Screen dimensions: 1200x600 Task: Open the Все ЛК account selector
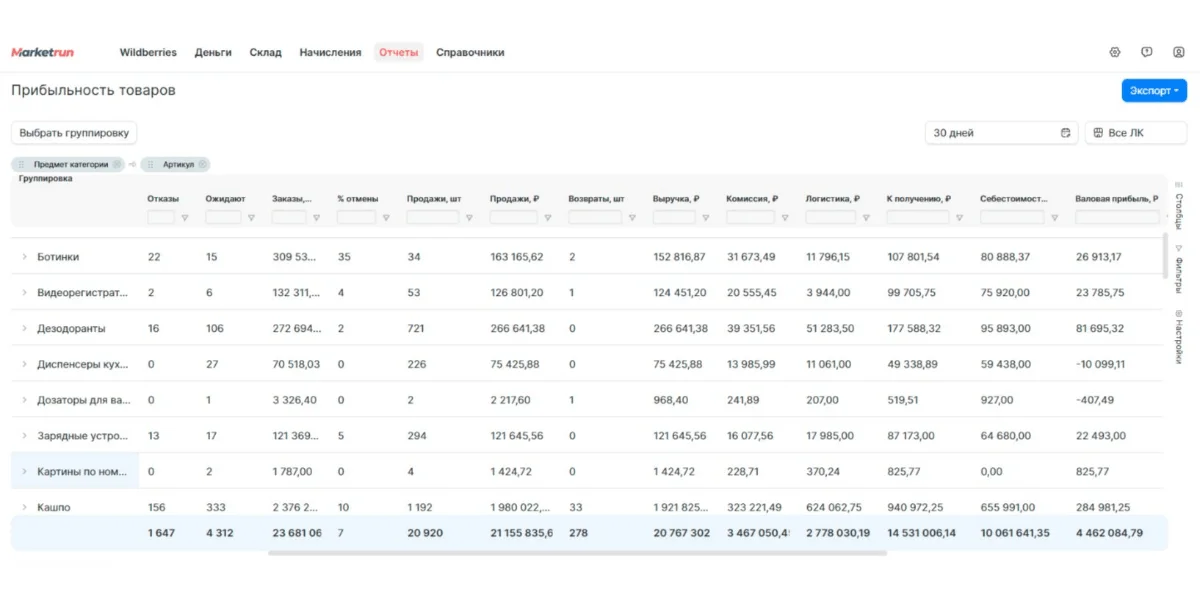point(1134,133)
